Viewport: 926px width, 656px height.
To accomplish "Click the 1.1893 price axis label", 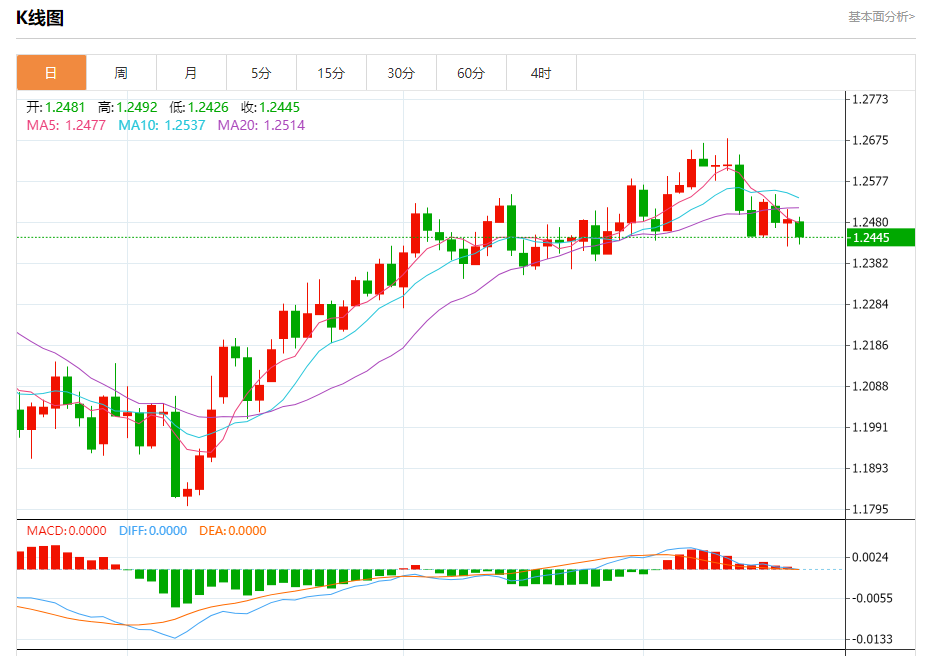I will click(x=870, y=468).
